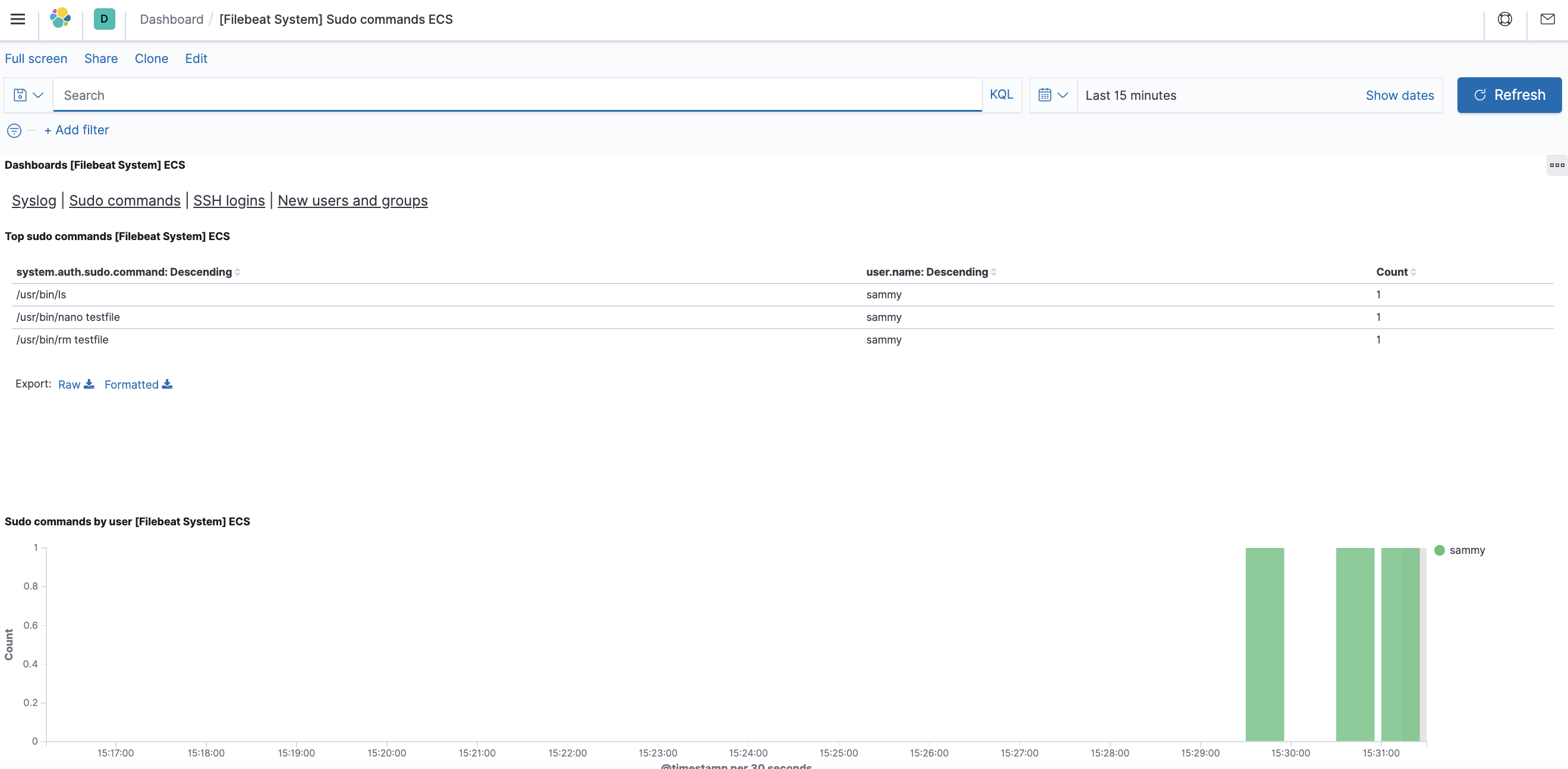Click the share/email icon top right
The width and height of the screenshot is (1568, 769).
[x=1548, y=19]
